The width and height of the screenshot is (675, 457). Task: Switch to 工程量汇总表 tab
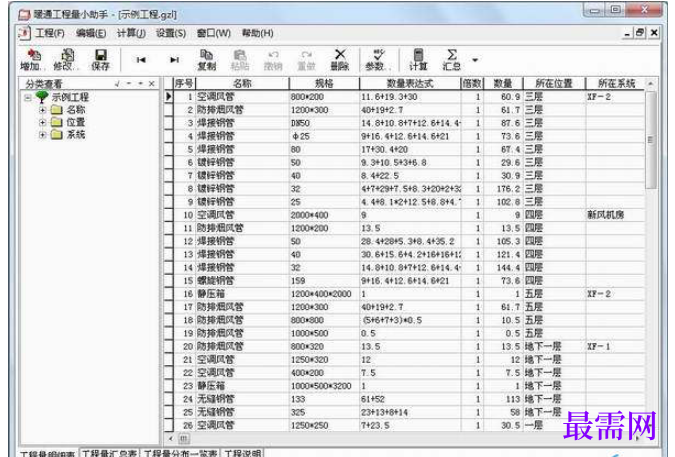(110, 453)
